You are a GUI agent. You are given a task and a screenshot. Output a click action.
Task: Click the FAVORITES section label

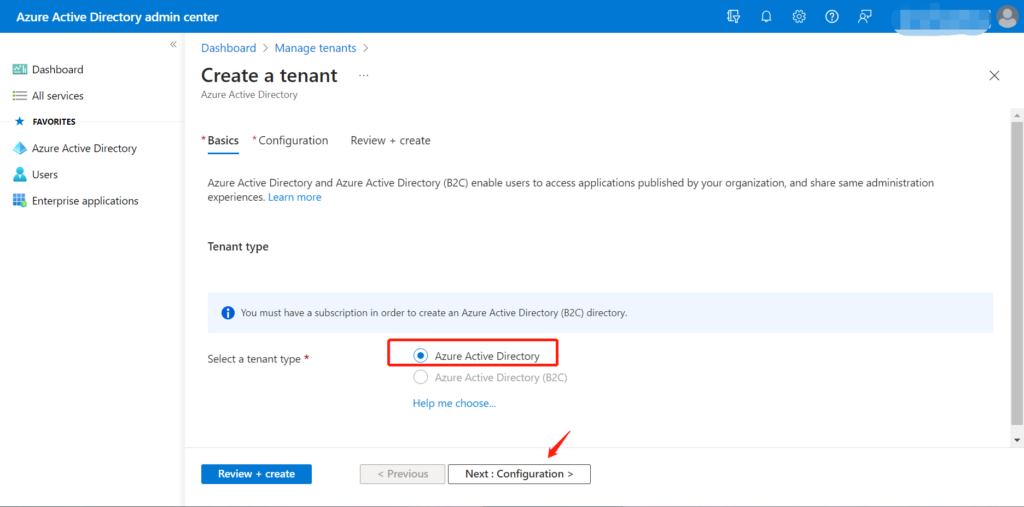point(54,122)
